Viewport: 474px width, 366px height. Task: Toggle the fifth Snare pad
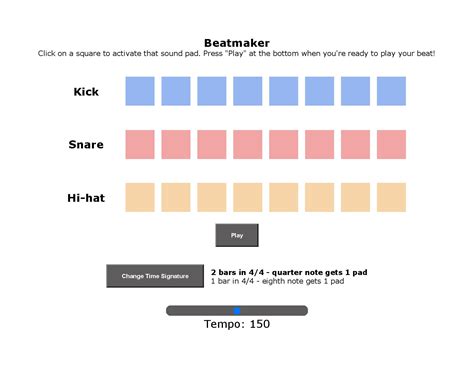(x=284, y=144)
